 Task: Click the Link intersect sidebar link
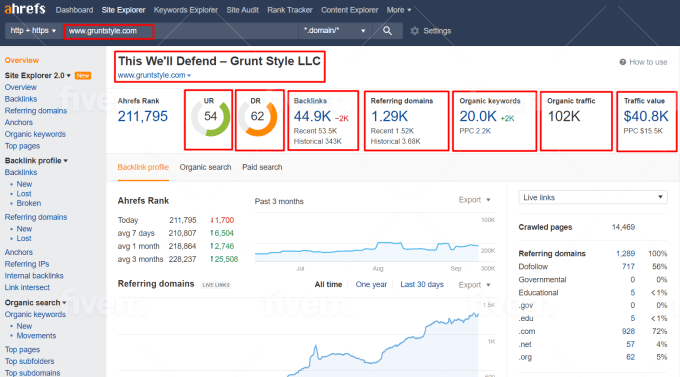(x=27, y=287)
